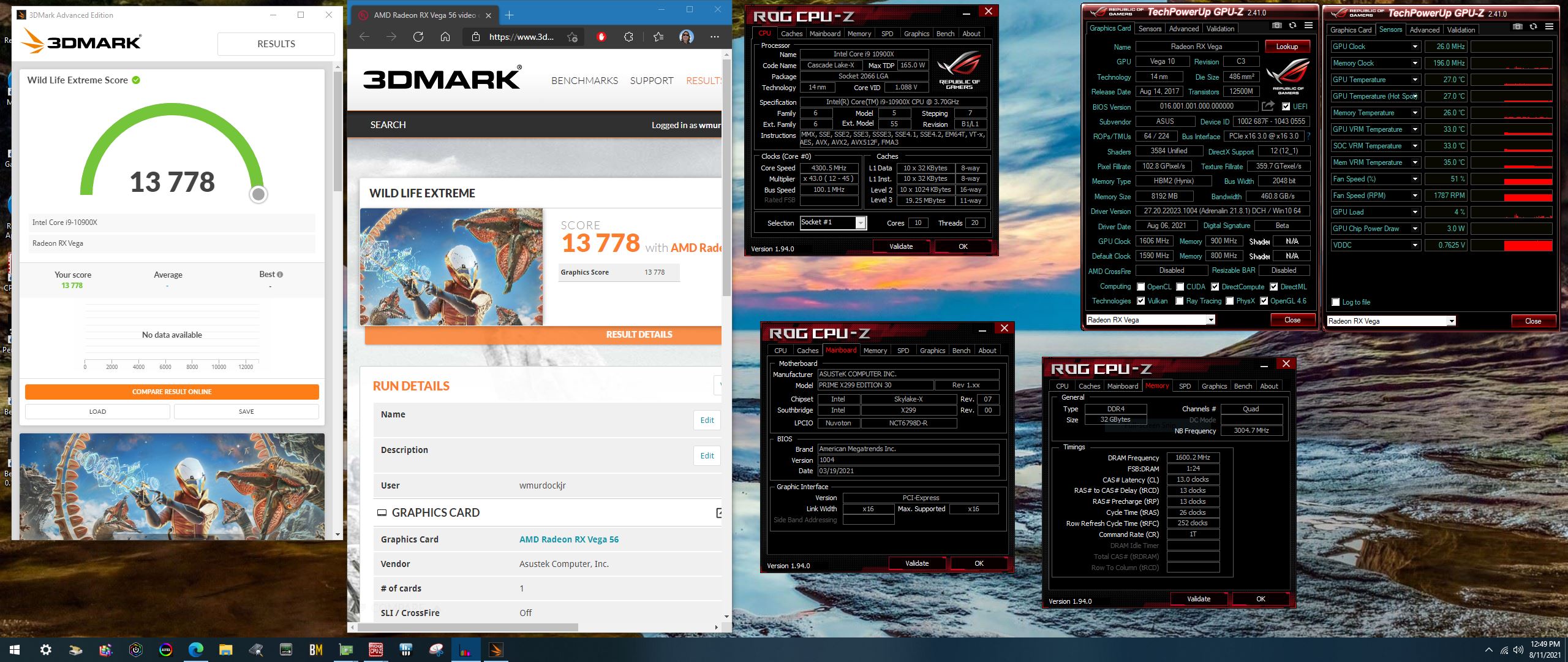
Task: Click browser page vertical scrollbar thumb
Action: pyautogui.click(x=726, y=178)
